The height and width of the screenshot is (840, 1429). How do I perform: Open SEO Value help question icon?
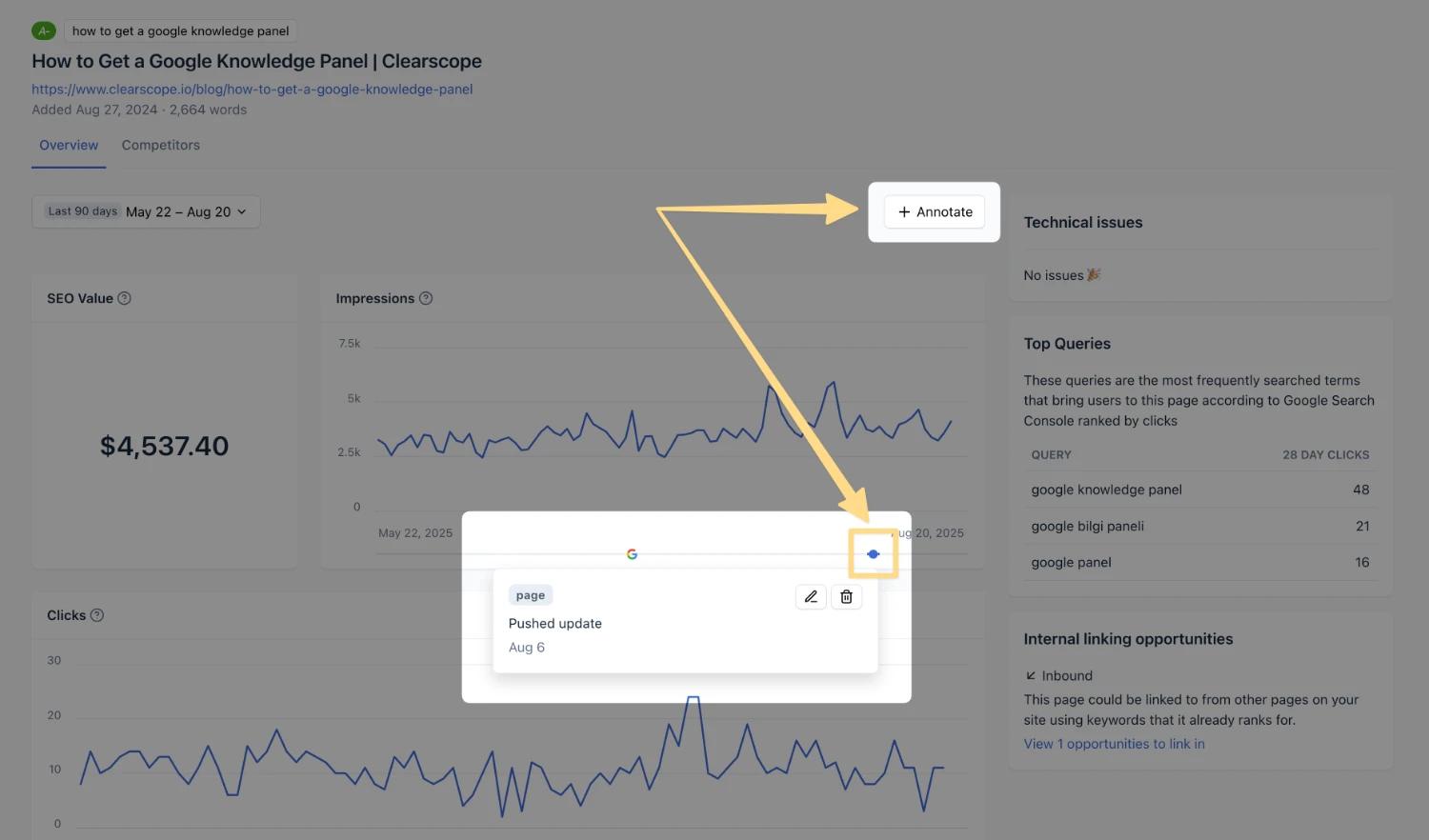[x=124, y=298]
